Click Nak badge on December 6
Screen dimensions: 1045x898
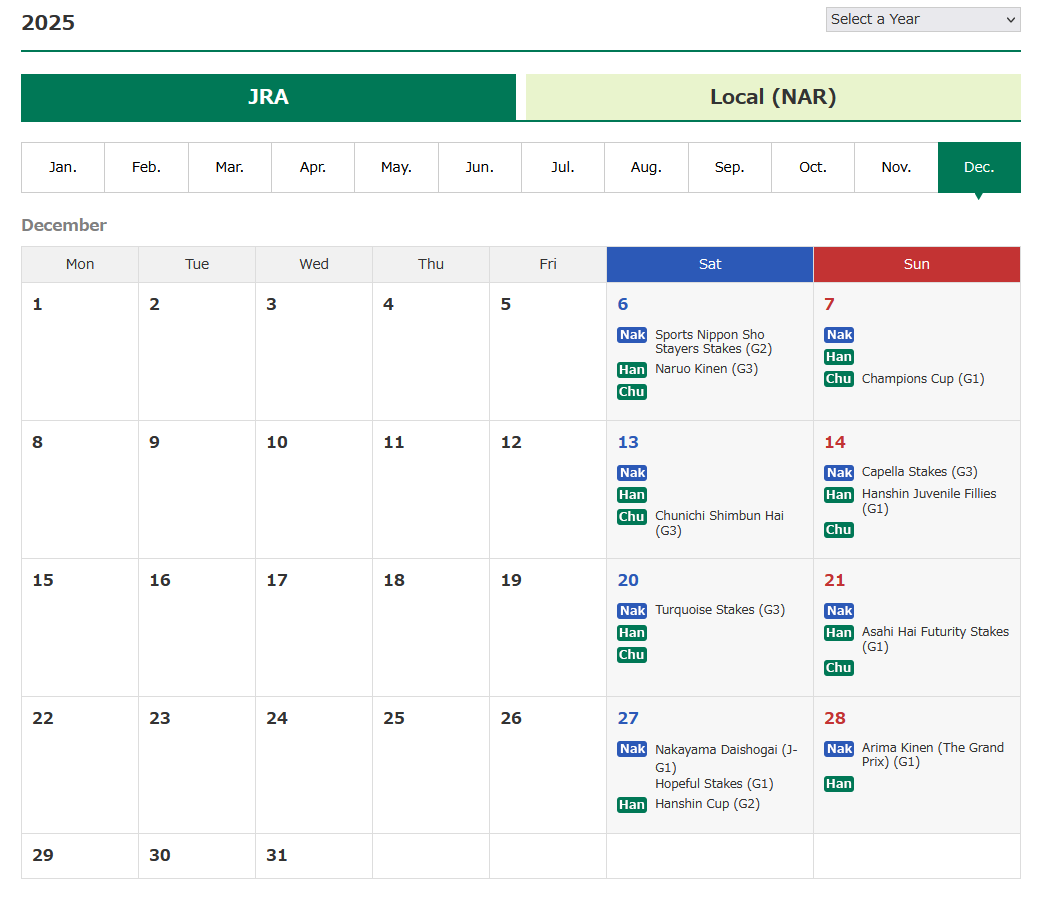click(632, 335)
